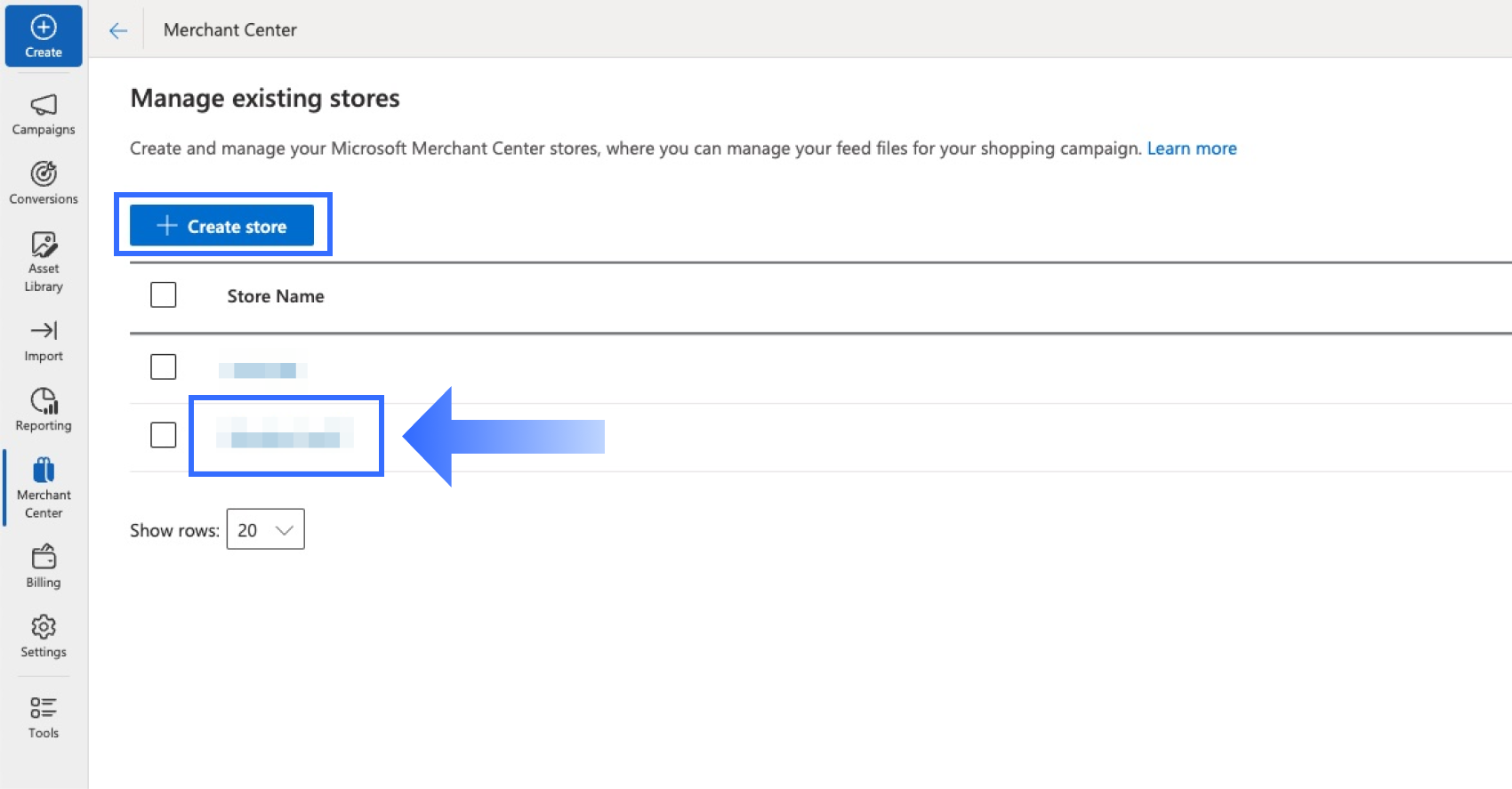Open Reporting chart icon

pyautogui.click(x=44, y=401)
